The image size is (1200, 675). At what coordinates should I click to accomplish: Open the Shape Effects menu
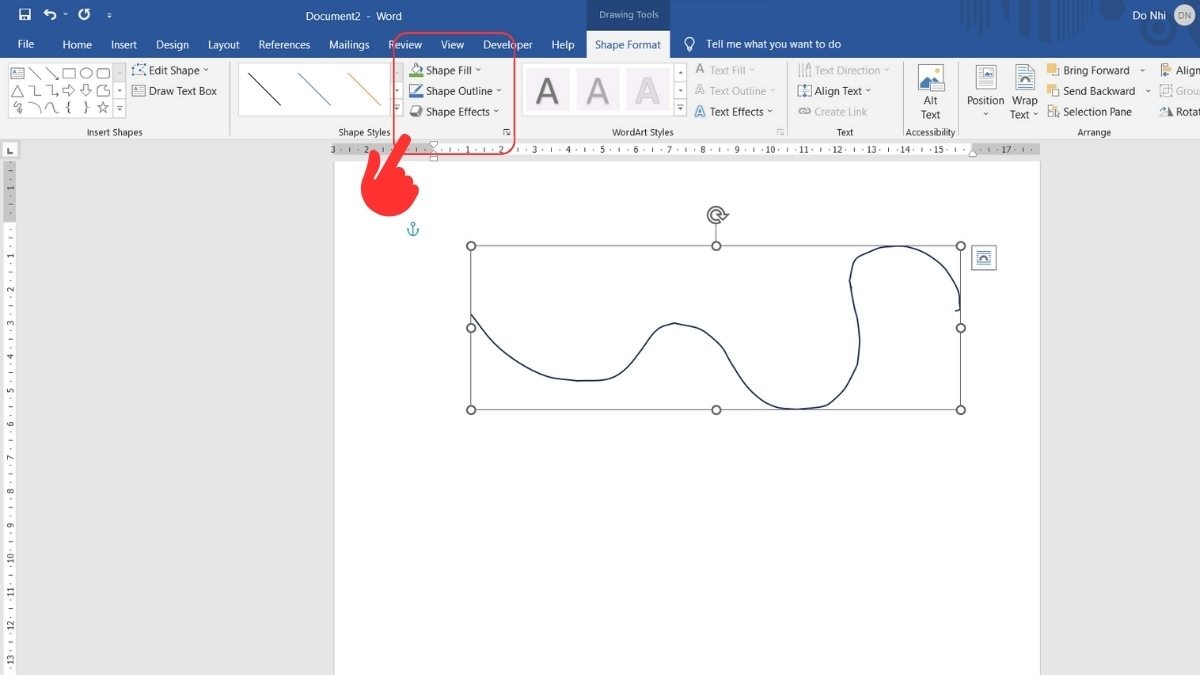coord(454,112)
